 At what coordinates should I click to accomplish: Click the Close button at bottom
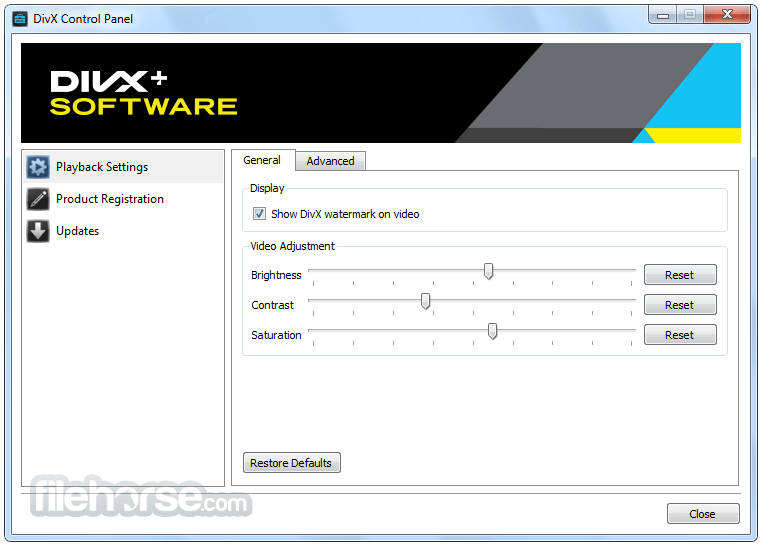(703, 514)
